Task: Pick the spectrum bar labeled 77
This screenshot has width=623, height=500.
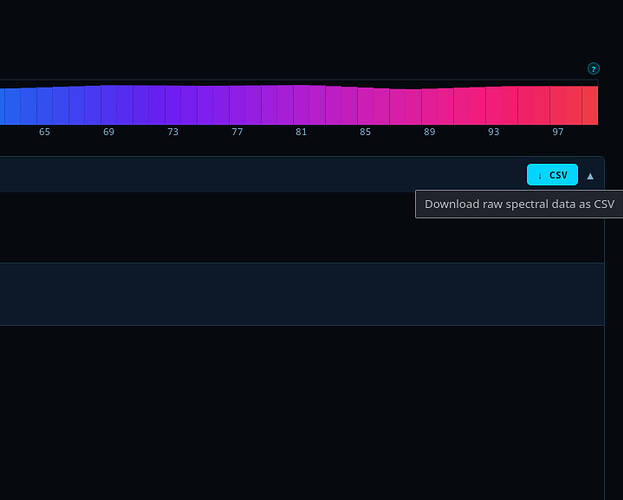Action: (238, 105)
